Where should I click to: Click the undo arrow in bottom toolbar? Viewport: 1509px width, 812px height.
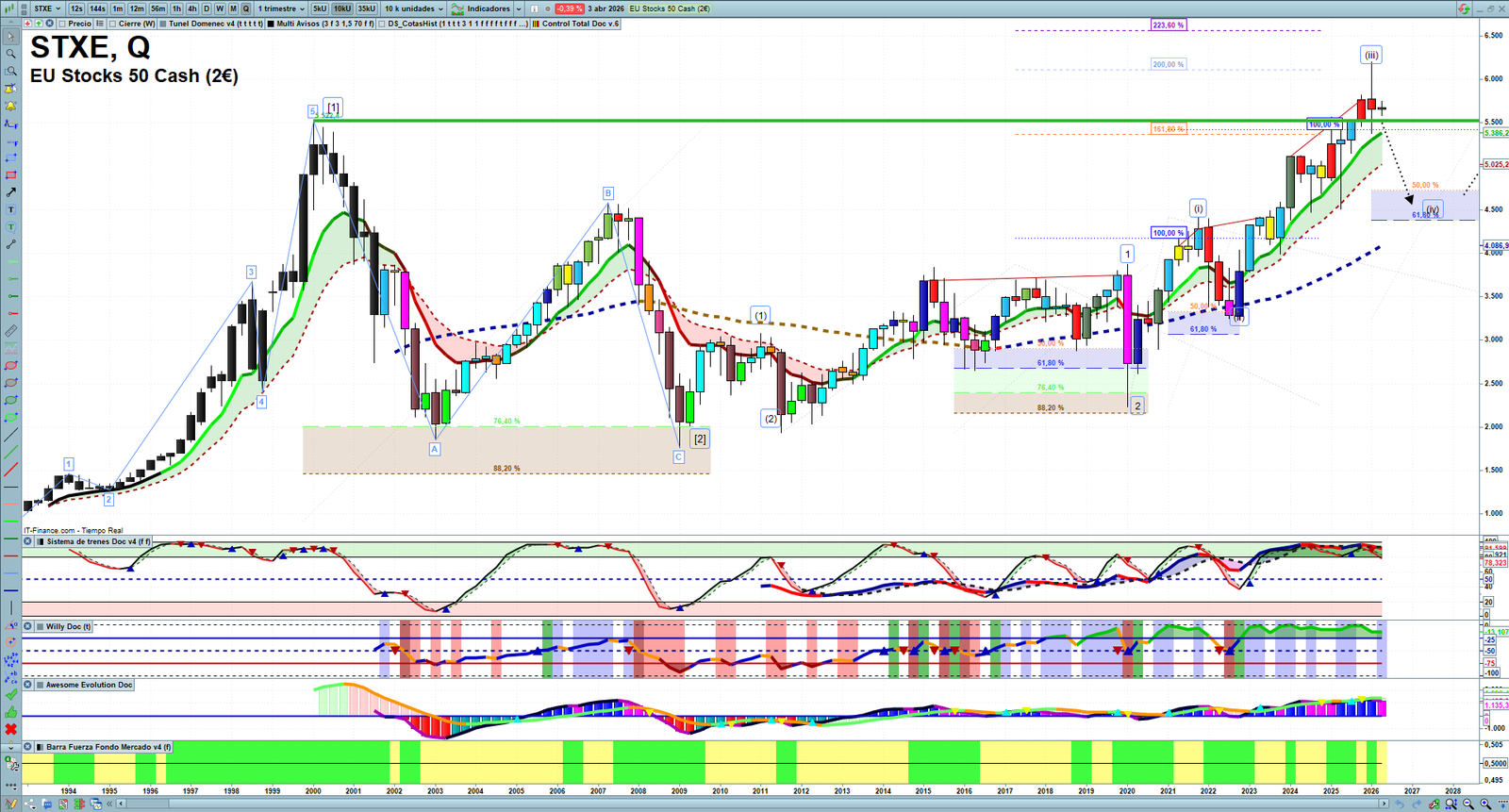tap(1400, 804)
